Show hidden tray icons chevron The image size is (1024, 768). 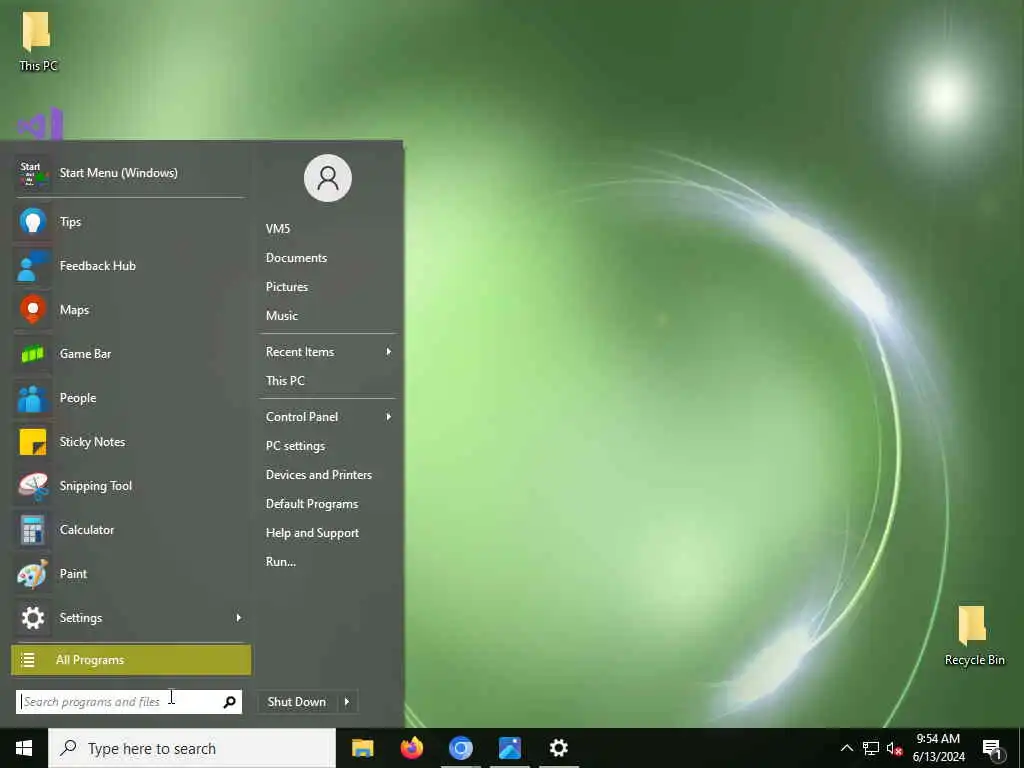[846, 748]
